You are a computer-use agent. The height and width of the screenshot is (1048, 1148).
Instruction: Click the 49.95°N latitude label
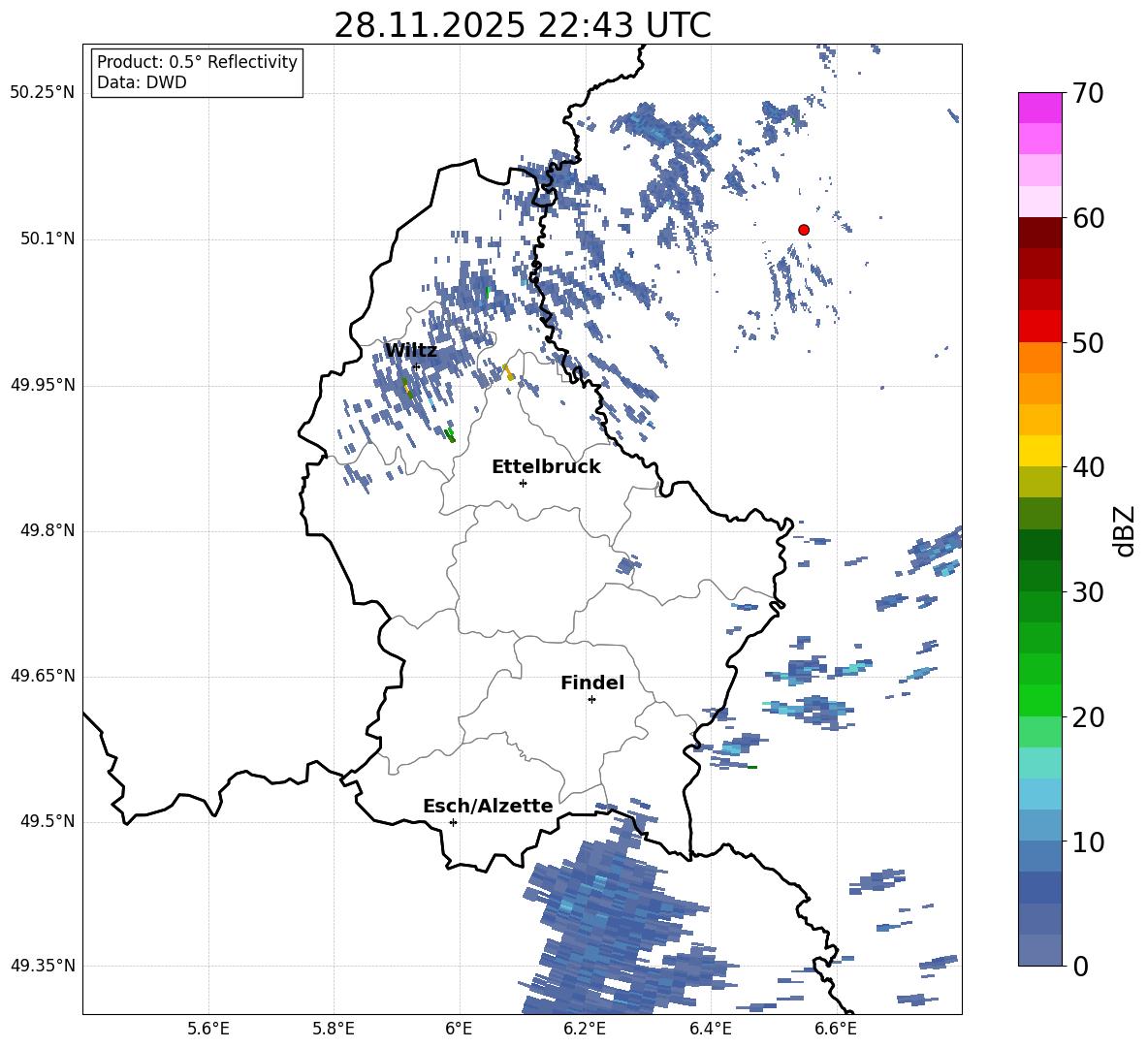click(42, 385)
